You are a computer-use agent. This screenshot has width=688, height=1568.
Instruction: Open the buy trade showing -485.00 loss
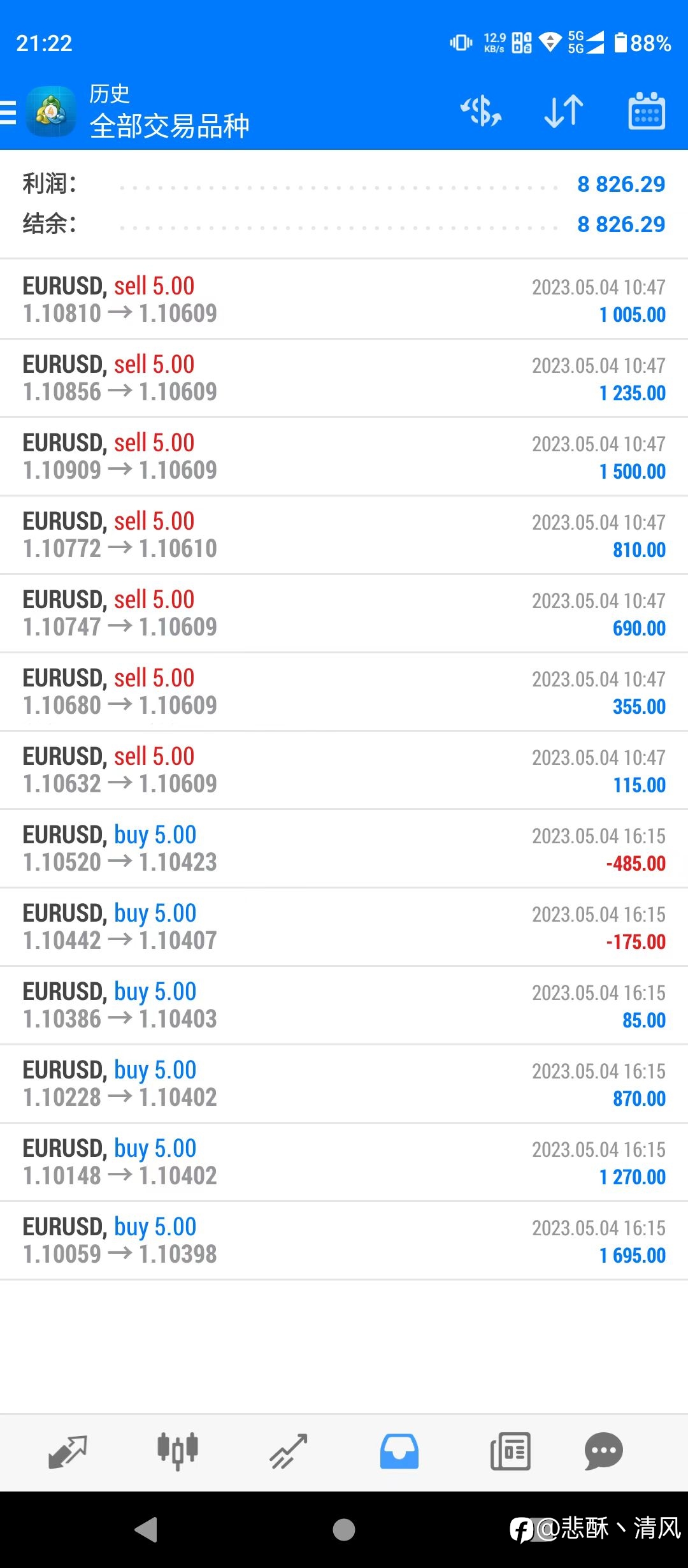coord(344,848)
